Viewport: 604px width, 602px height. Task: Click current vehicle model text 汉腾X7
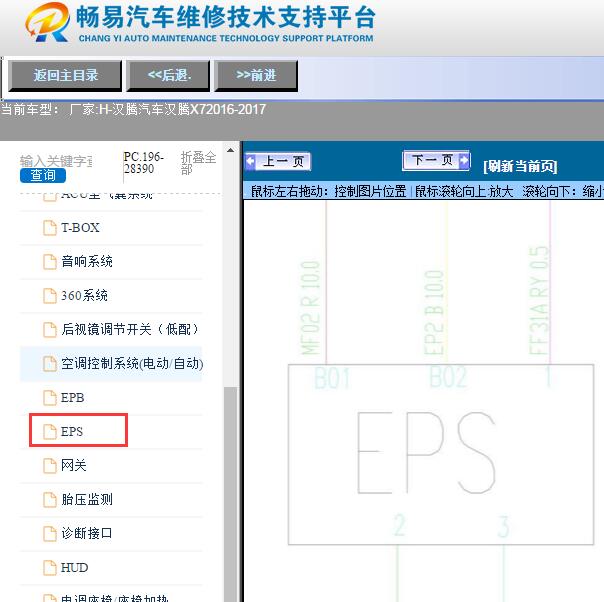point(182,109)
